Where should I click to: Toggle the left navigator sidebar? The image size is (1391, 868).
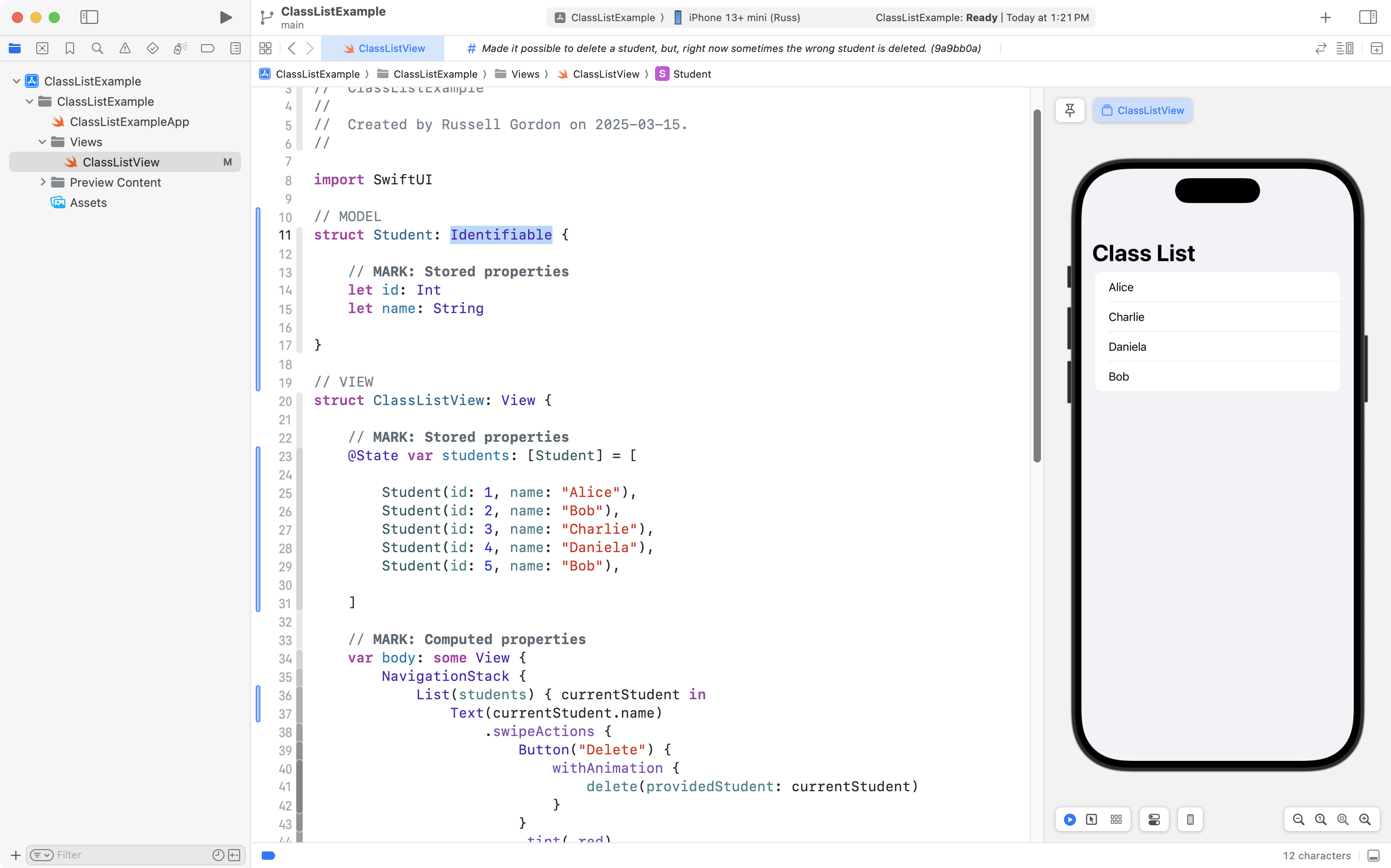click(x=89, y=17)
